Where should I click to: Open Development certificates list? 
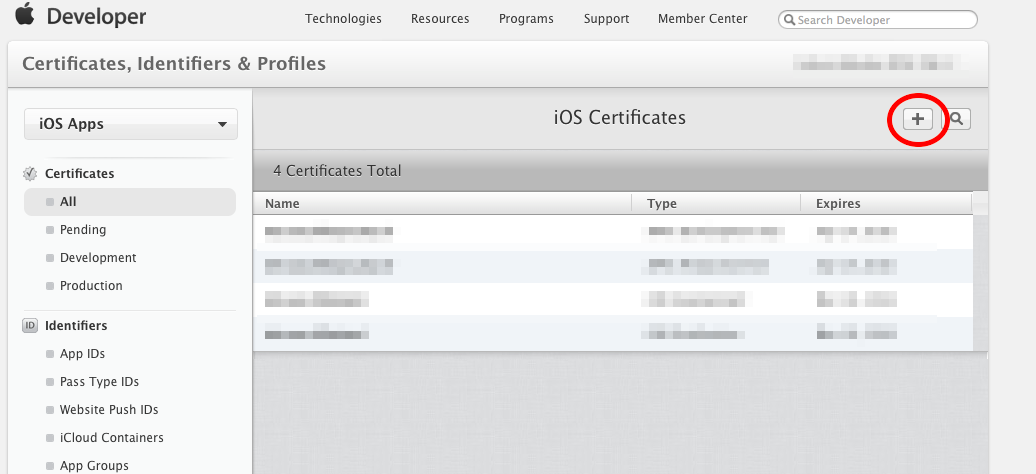[98, 258]
